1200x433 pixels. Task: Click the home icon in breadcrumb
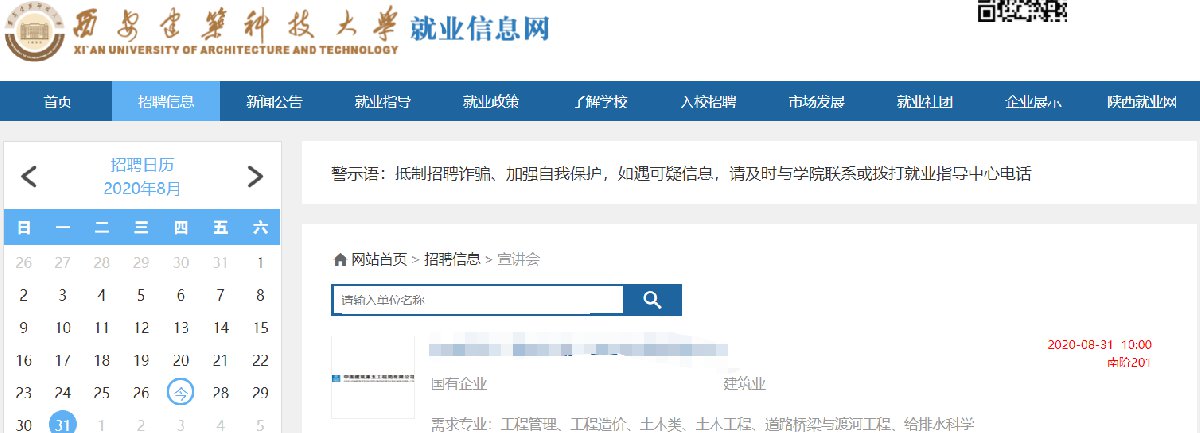340,260
